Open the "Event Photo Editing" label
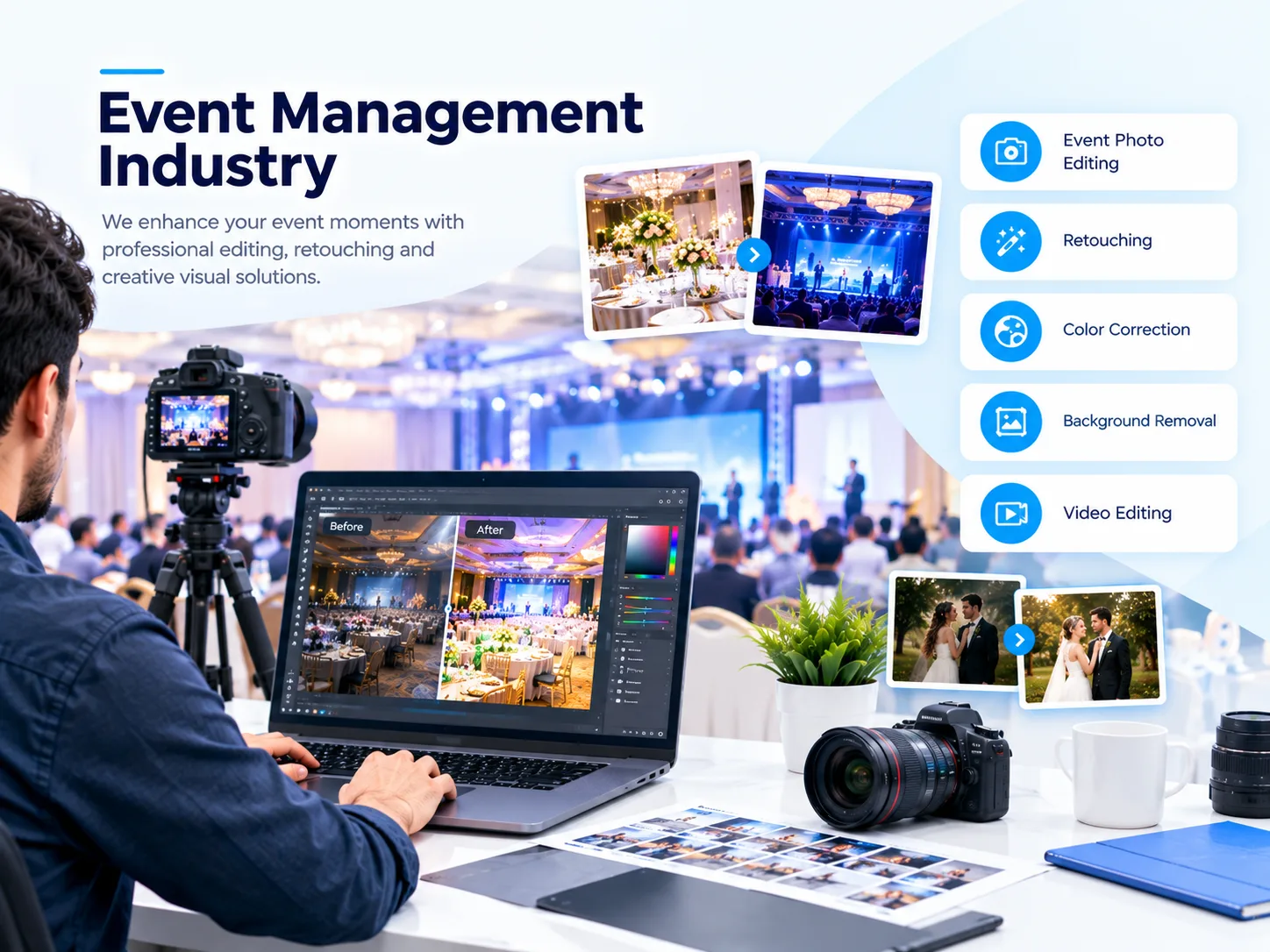This screenshot has width=1270, height=952. (1113, 152)
